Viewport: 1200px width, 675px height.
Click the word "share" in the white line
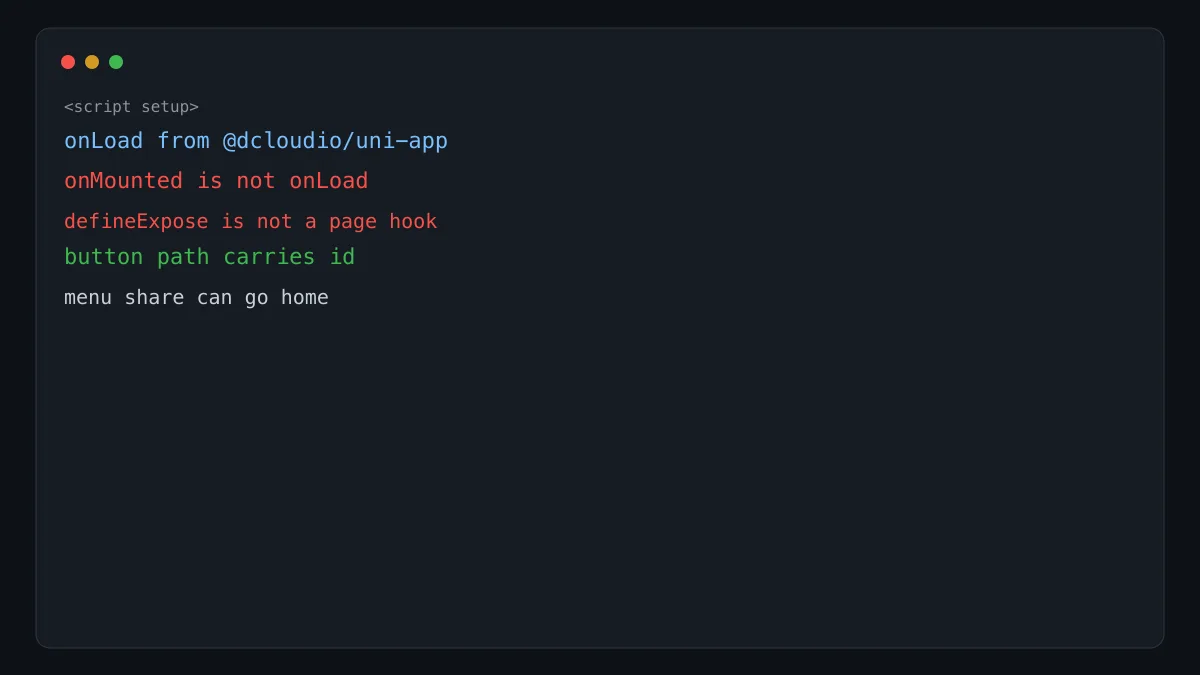(x=154, y=297)
